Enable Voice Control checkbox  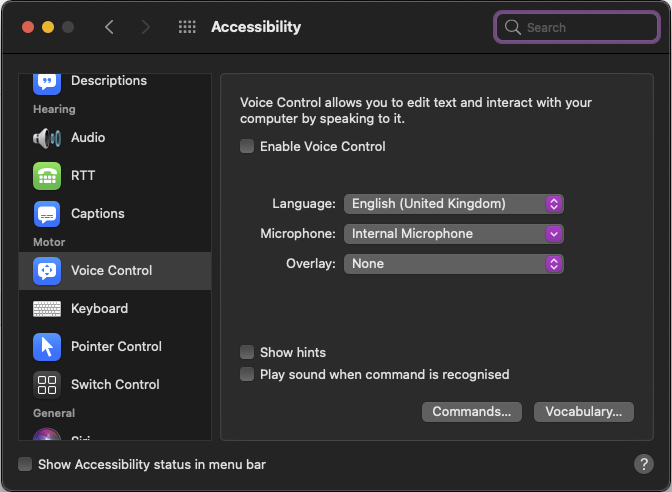[x=247, y=147]
